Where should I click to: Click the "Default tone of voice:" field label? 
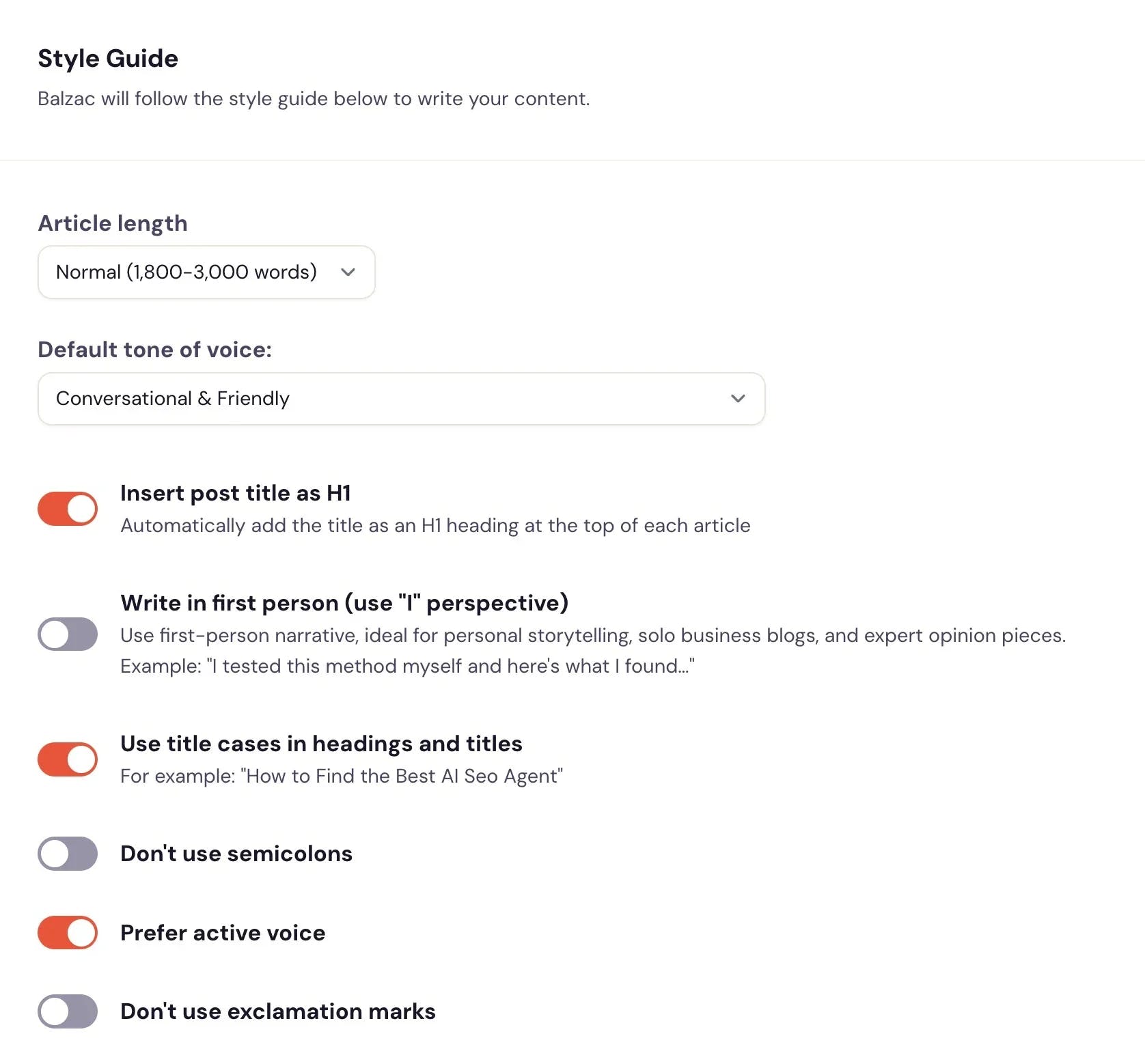154,350
